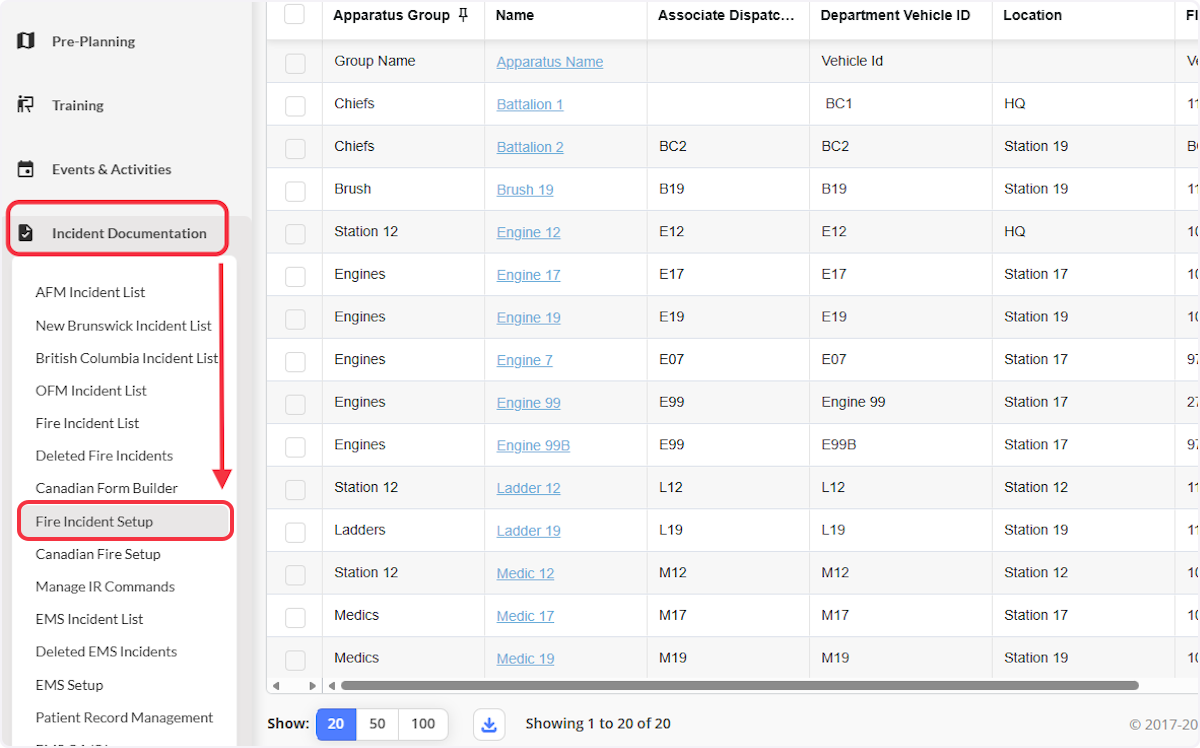Screen dimensions: 1200x748
Task: Open Deleted EMS Incidents
Action: (106, 651)
